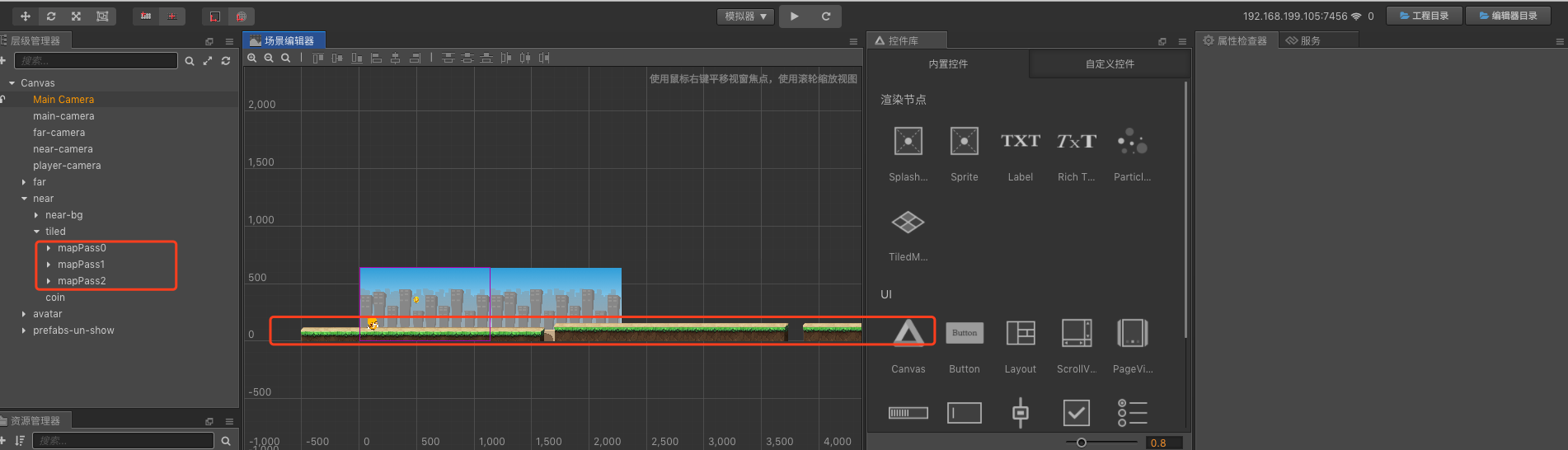Viewport: 1568px width, 450px height.
Task: Expand the mapPass2 node
Action: pos(49,281)
